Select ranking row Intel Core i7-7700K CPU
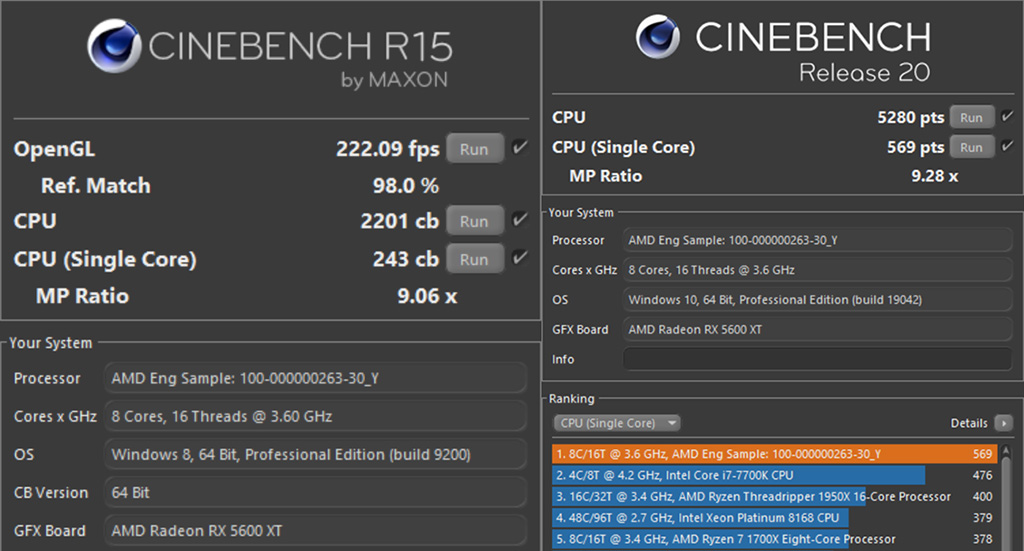Image resolution: width=1024 pixels, height=551 pixels. pos(774,475)
